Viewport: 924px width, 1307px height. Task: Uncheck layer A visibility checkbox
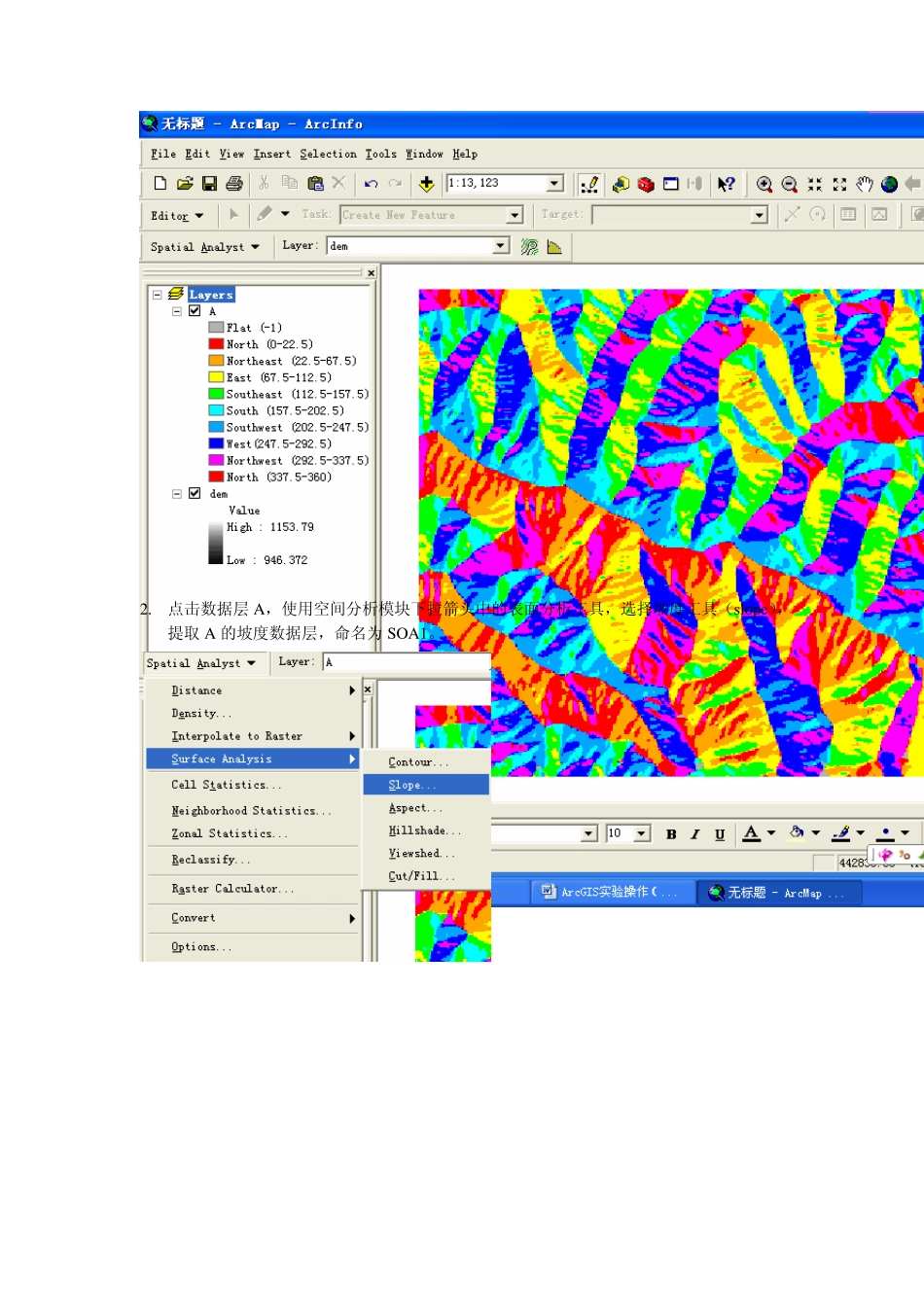pyautogui.click(x=195, y=311)
